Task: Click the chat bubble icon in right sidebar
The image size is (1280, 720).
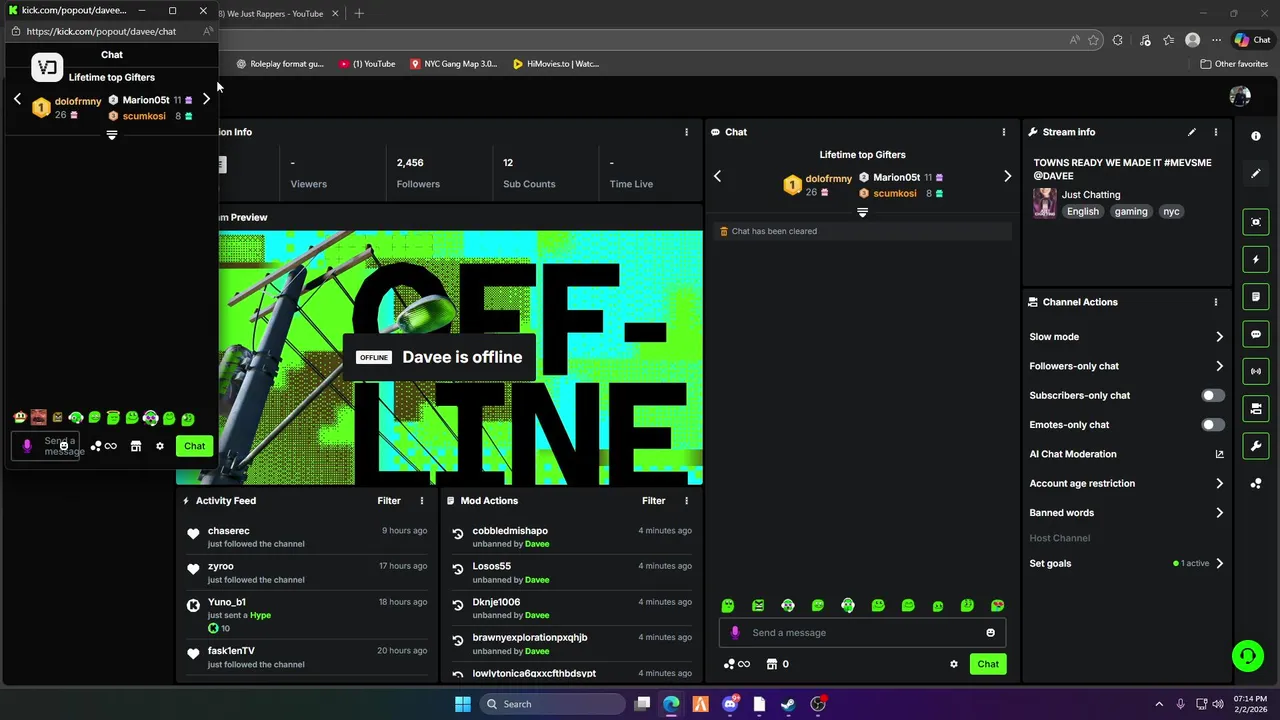Action: [1256, 334]
